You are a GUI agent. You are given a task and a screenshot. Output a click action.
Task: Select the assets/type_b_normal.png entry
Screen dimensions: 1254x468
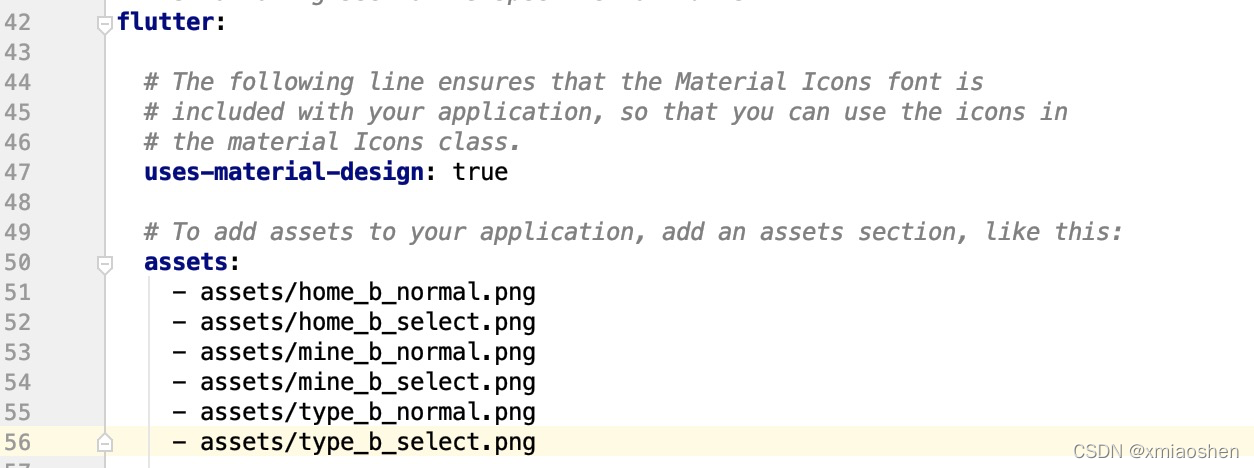(367, 412)
